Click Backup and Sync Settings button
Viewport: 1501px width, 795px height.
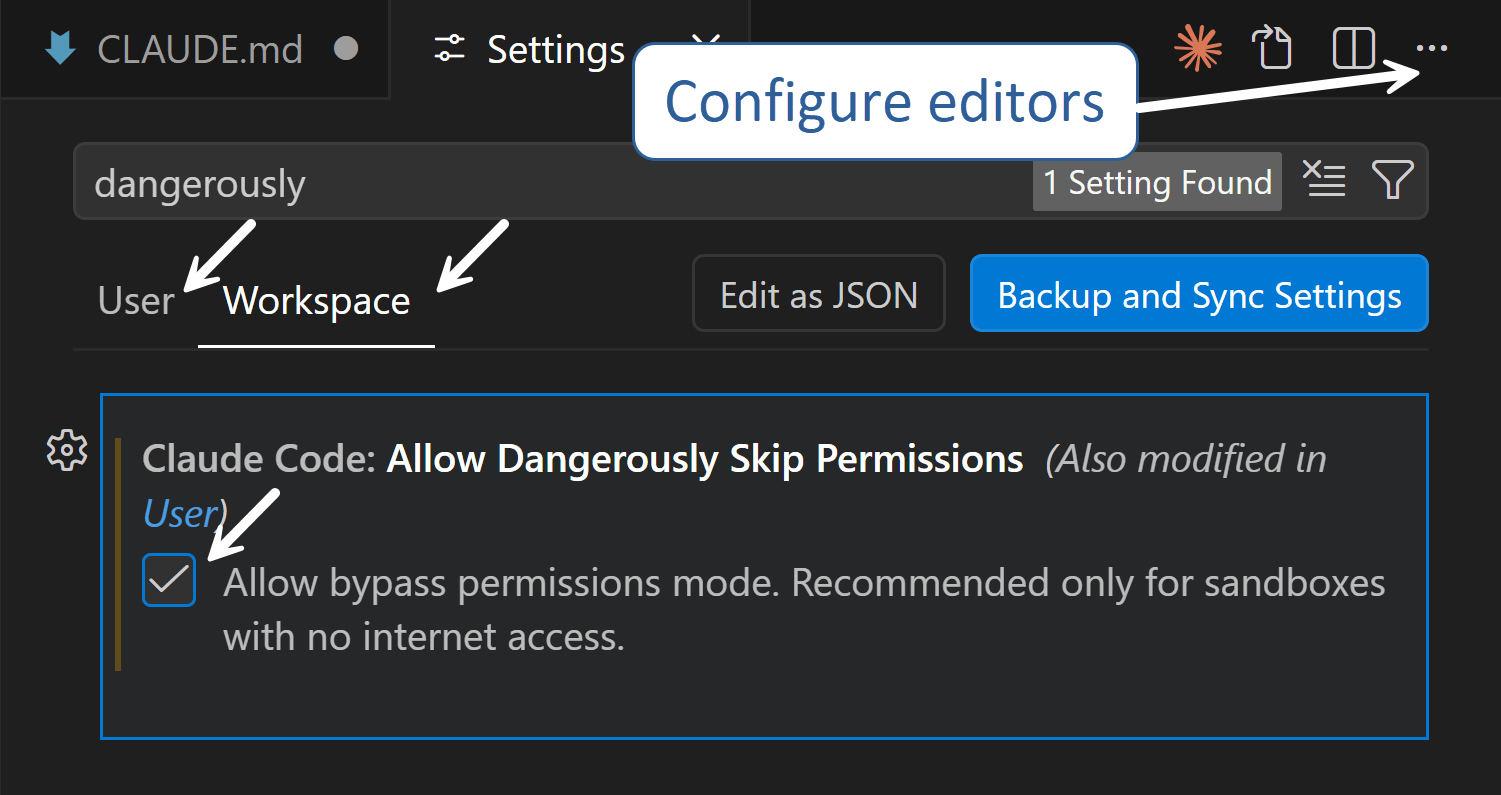(1199, 294)
